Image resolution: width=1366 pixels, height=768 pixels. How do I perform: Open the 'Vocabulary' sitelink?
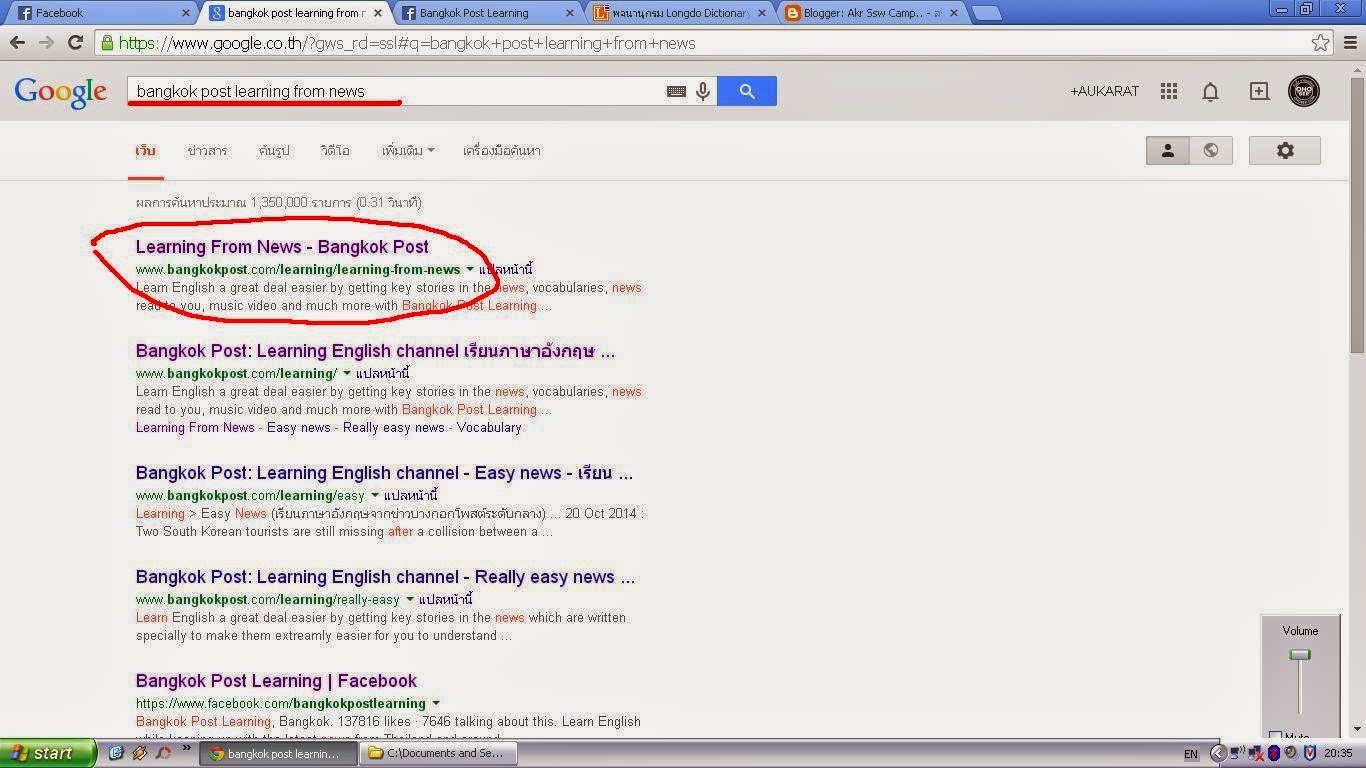click(489, 427)
